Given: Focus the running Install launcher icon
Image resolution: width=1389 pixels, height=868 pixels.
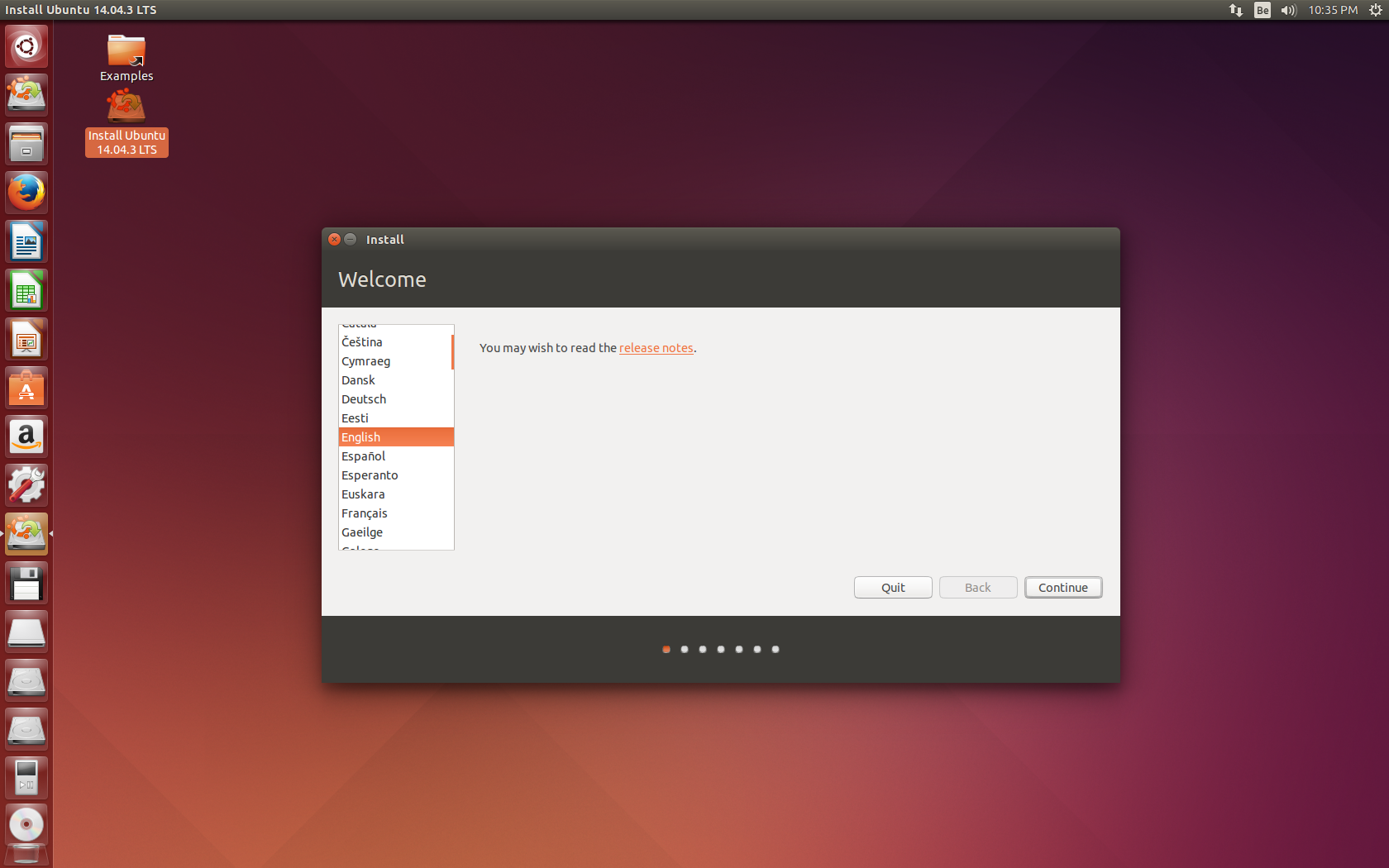Looking at the screenshot, I should pyautogui.click(x=26, y=534).
